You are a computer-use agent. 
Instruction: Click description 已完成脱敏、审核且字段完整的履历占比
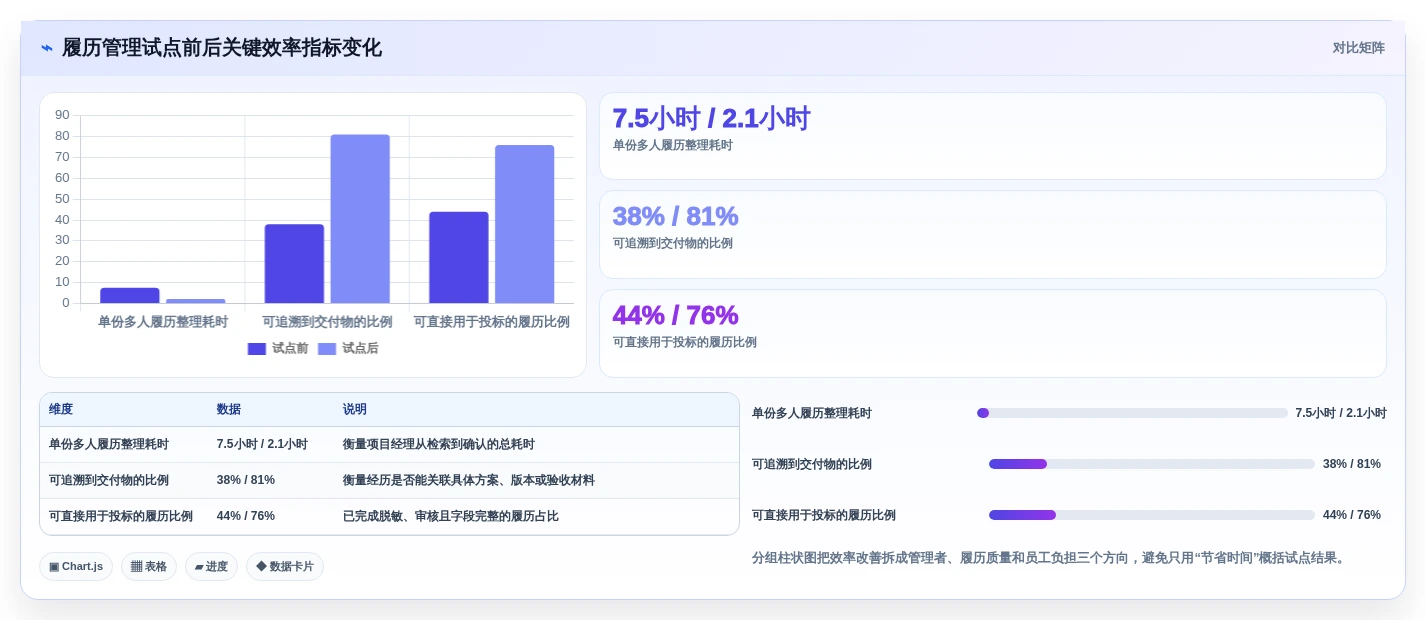click(x=451, y=516)
